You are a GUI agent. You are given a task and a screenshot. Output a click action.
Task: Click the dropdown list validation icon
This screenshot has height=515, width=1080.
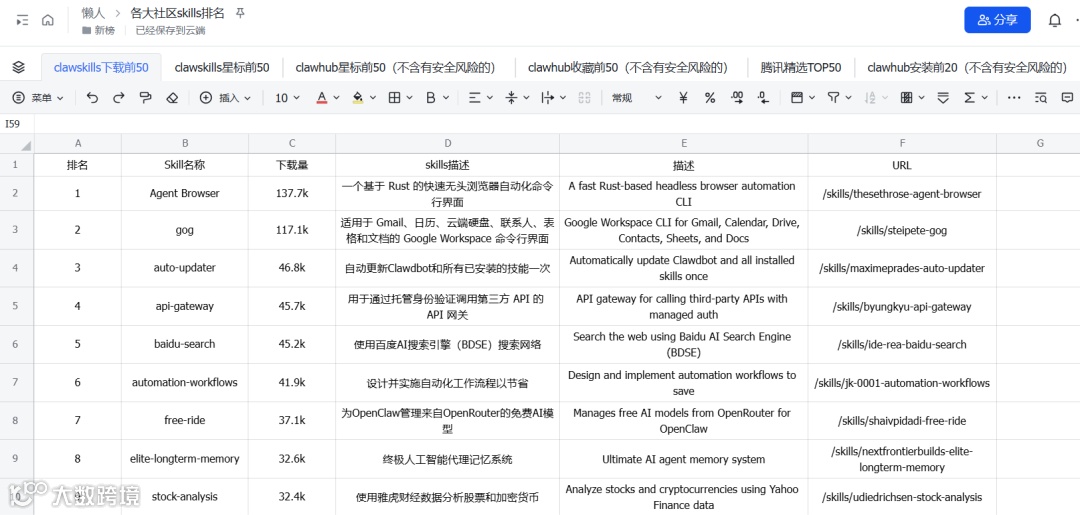[x=943, y=98]
